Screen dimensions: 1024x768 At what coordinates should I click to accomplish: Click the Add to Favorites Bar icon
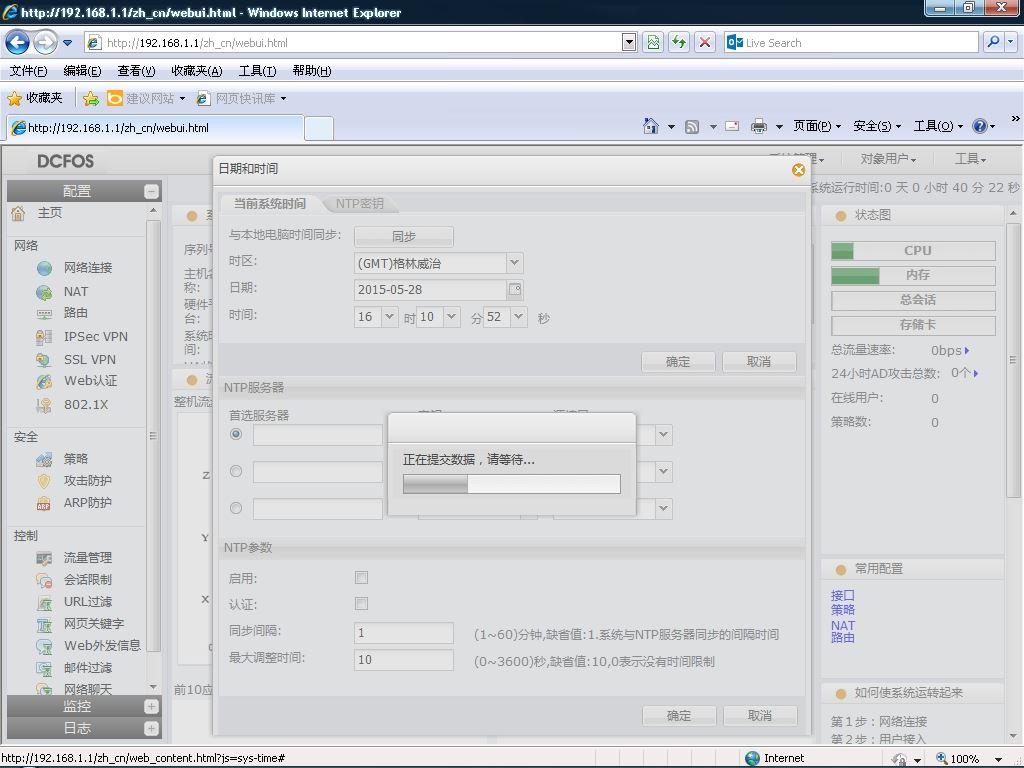pyautogui.click(x=91, y=99)
